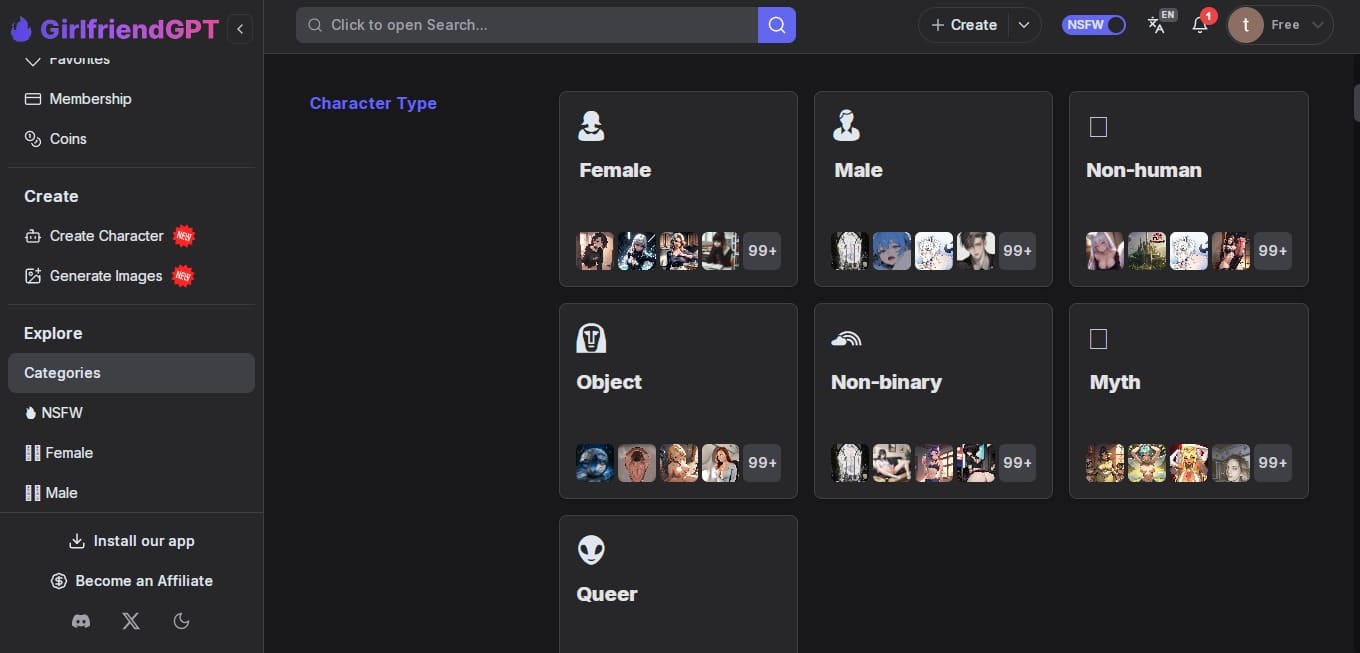Open the Female character type card

[x=678, y=189]
